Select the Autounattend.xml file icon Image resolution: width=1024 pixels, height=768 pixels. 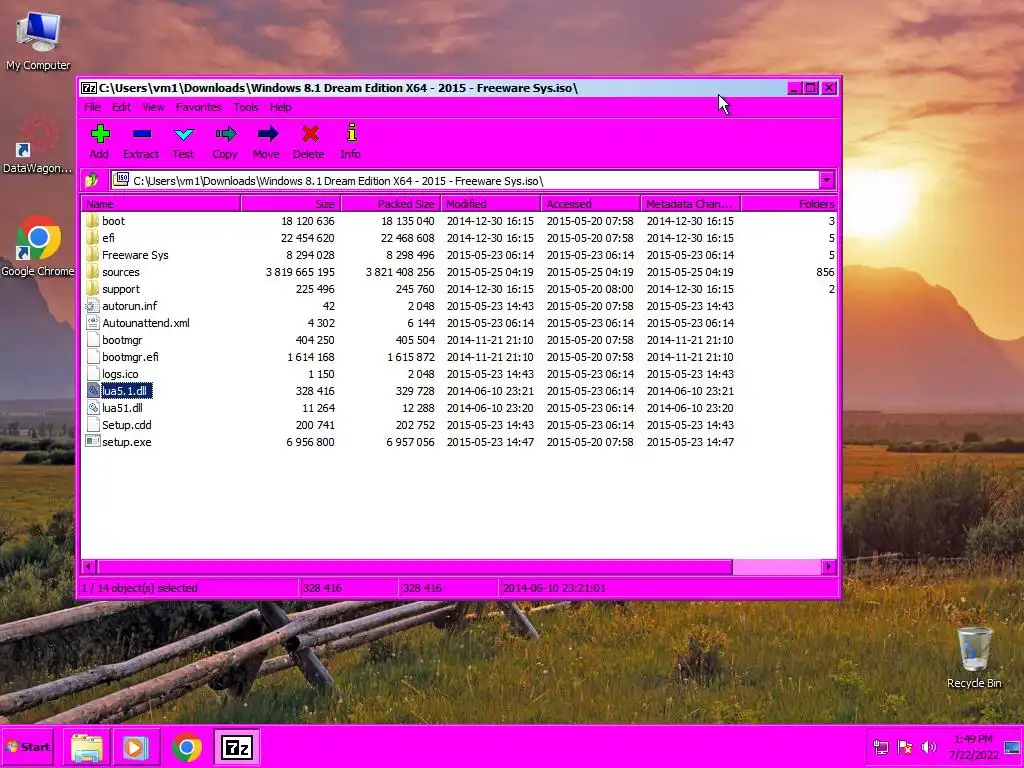point(92,322)
